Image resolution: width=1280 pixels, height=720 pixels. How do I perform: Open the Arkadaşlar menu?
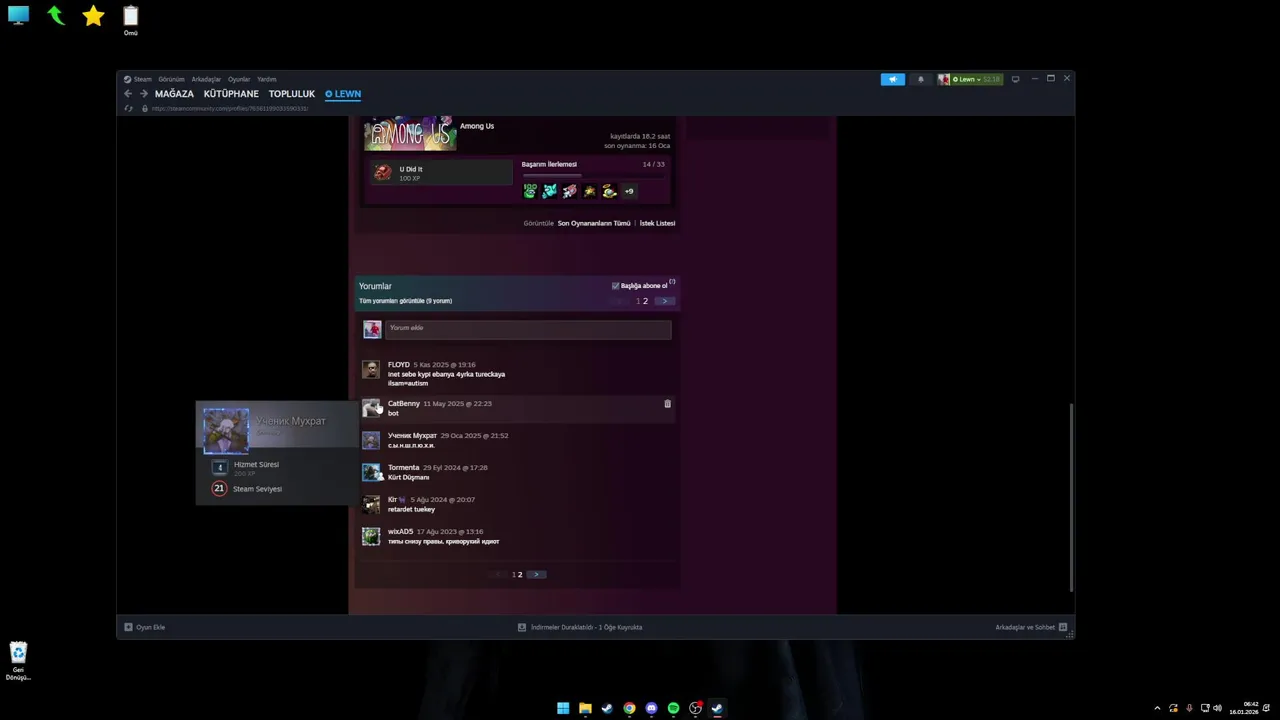tap(206, 79)
